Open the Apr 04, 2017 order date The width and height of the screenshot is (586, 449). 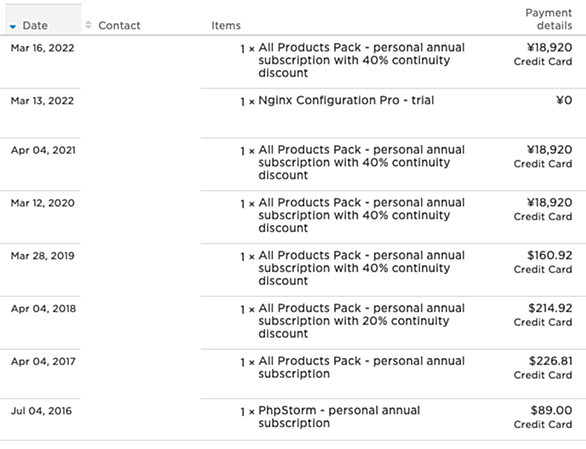click(43, 362)
